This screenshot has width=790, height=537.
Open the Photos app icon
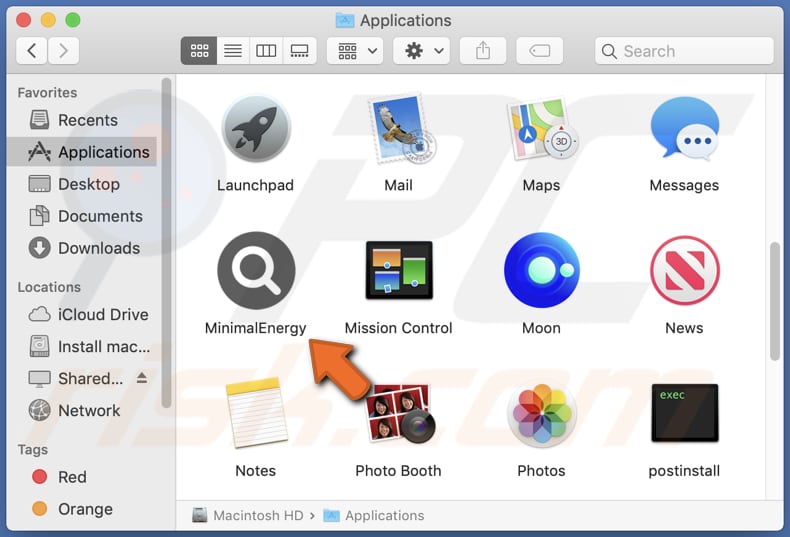(x=542, y=414)
